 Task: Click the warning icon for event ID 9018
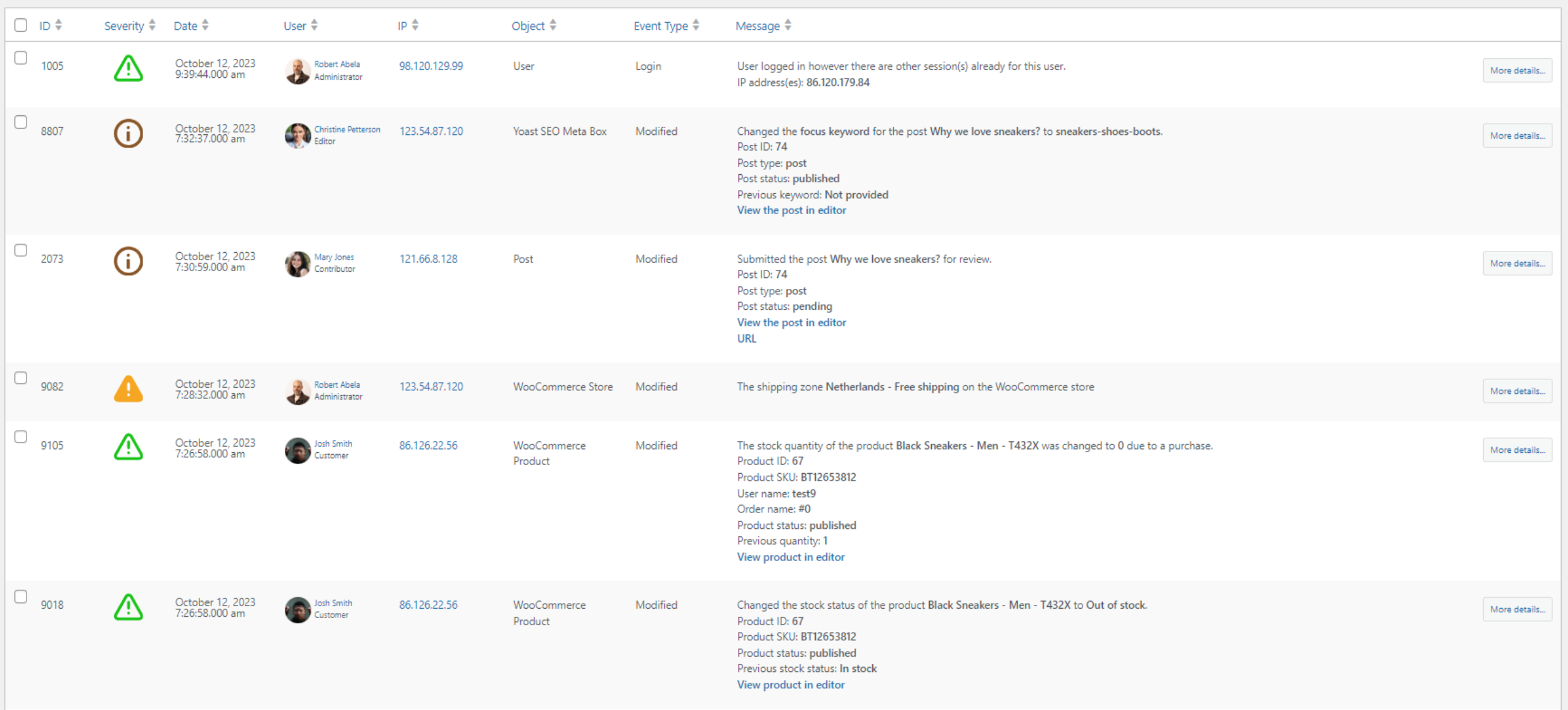(x=128, y=607)
